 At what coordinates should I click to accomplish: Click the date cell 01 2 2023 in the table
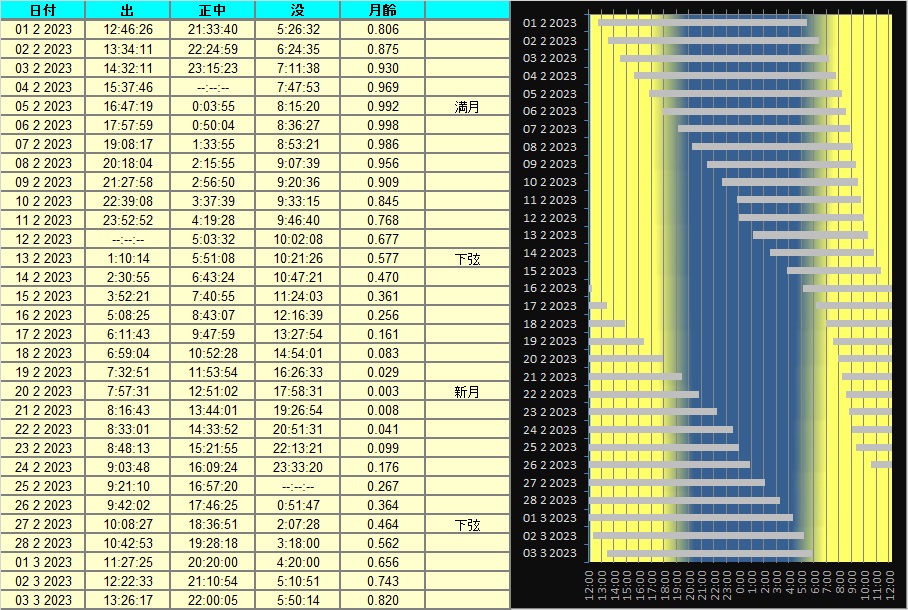tap(43, 30)
